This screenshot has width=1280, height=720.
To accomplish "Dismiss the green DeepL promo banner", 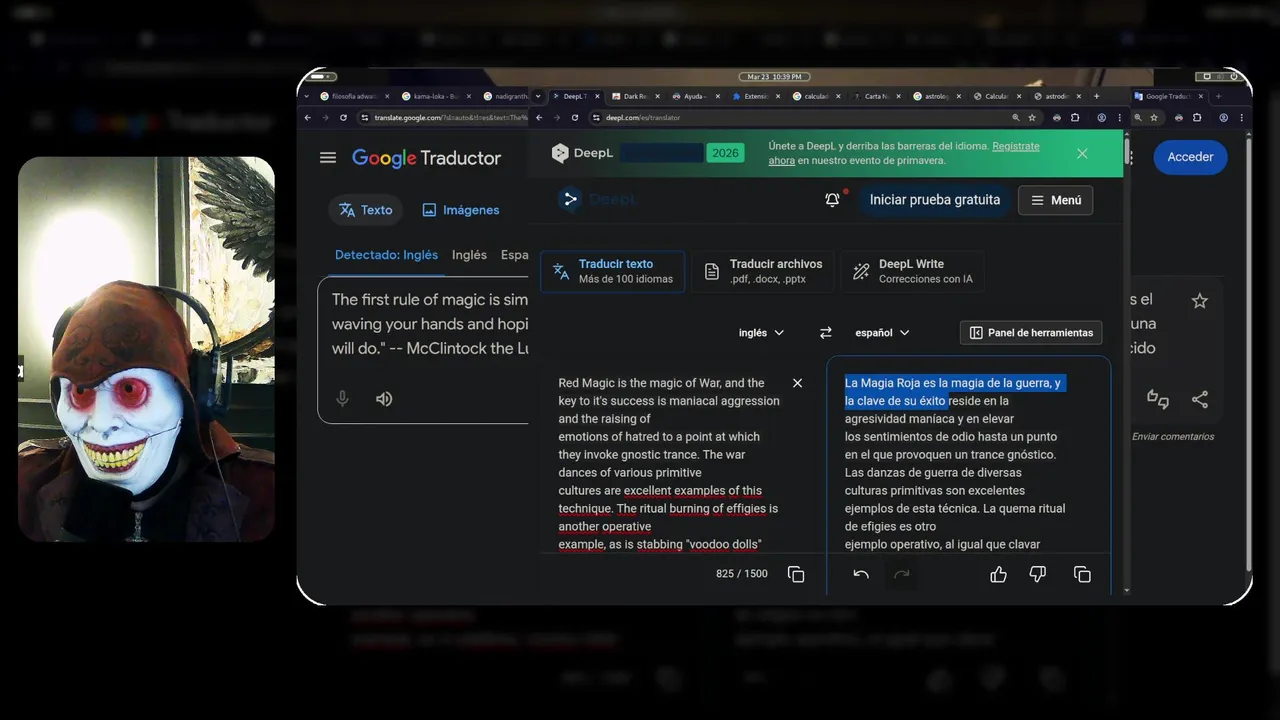I will tap(1082, 153).
